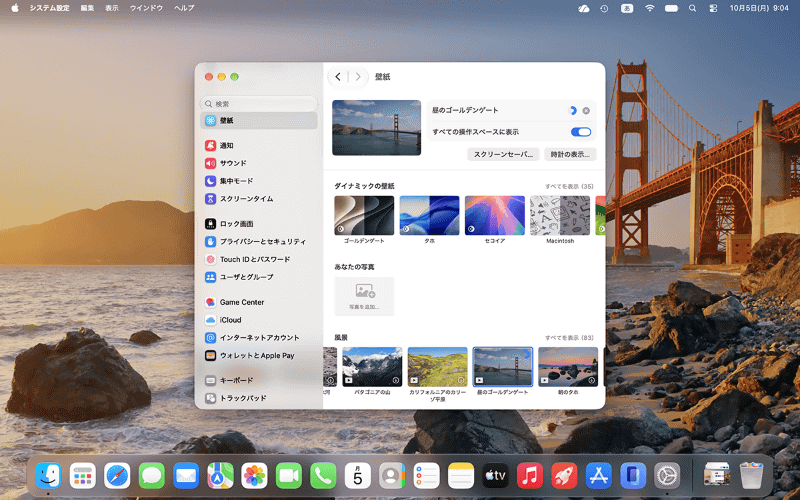The width and height of the screenshot is (800, 500).
Task: Open インターネットアカウント in the sidebar
Action: pos(259,338)
